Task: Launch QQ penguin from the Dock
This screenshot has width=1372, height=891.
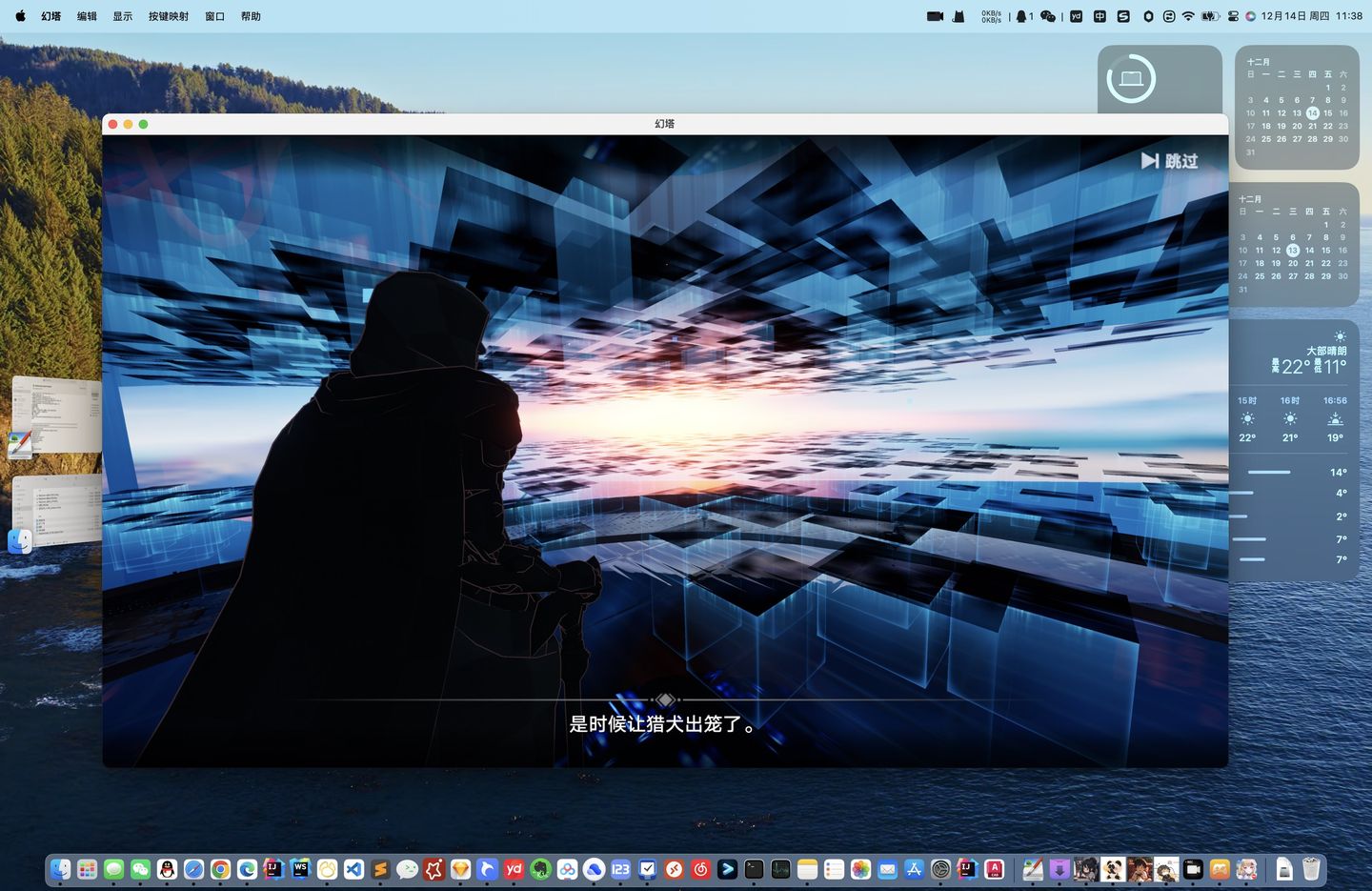Action: 167,869
